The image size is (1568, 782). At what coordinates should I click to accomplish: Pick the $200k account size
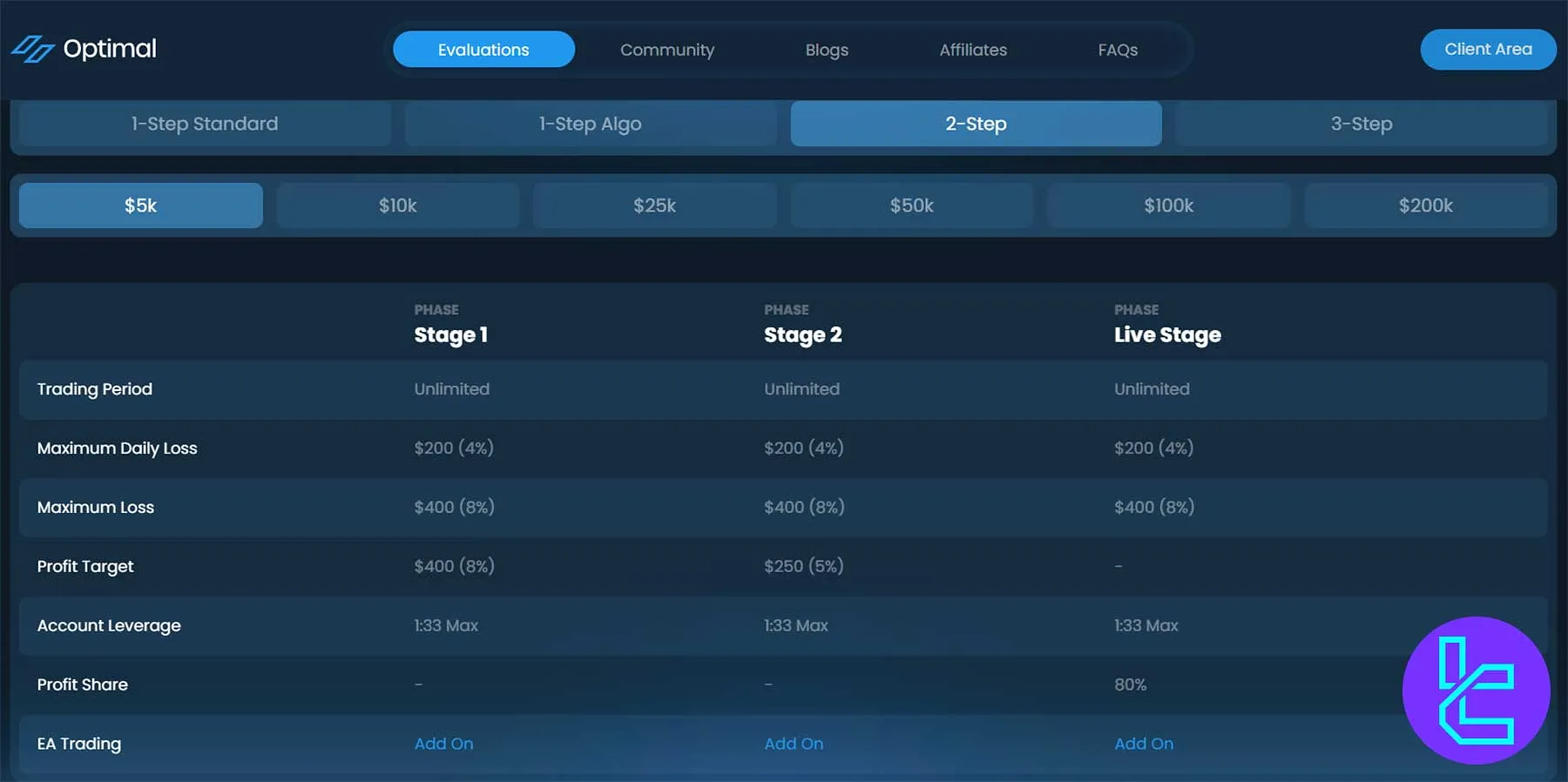[1425, 206]
